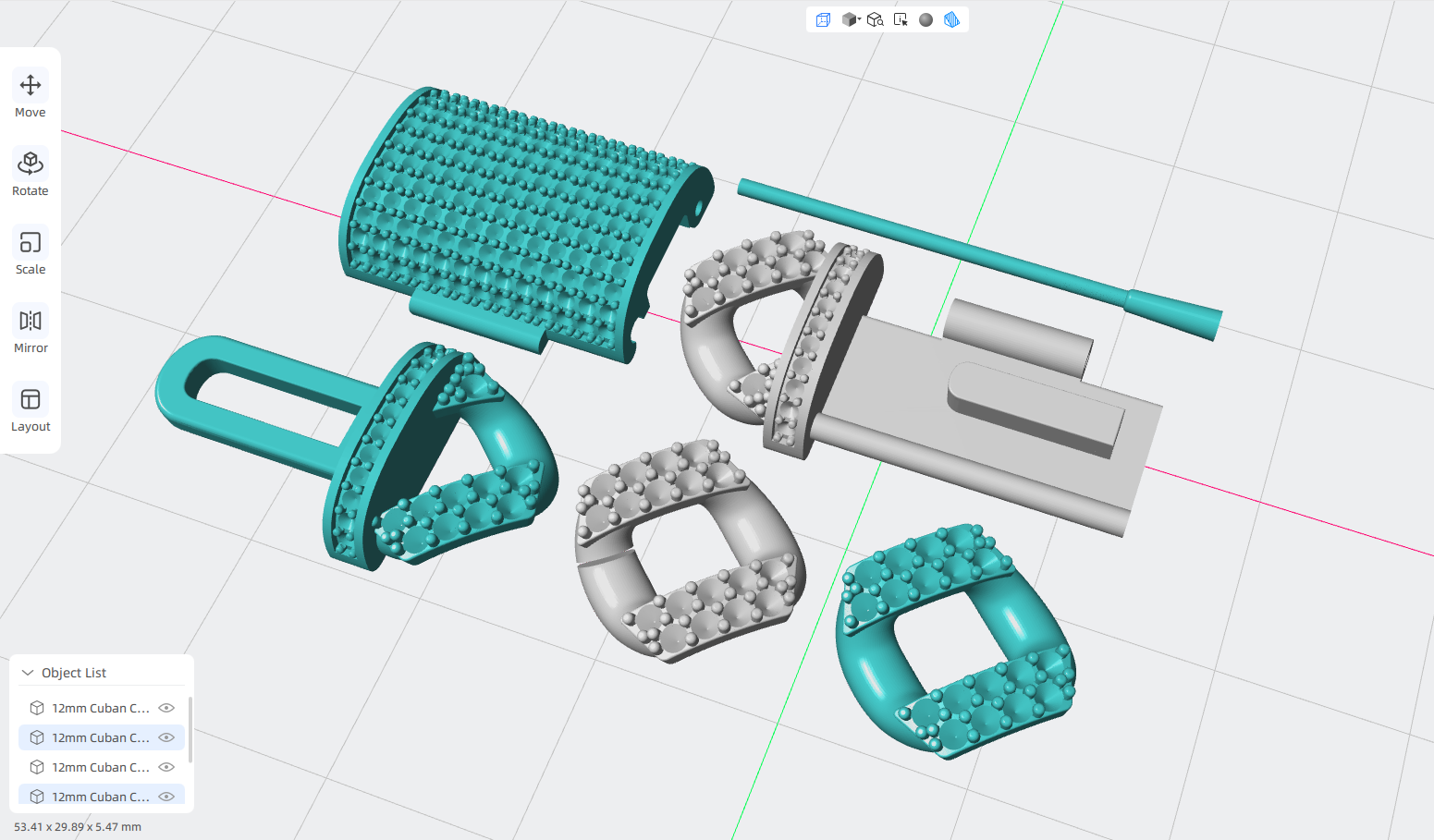Select the Scale tool
The height and width of the screenshot is (840, 1434).
[31, 251]
